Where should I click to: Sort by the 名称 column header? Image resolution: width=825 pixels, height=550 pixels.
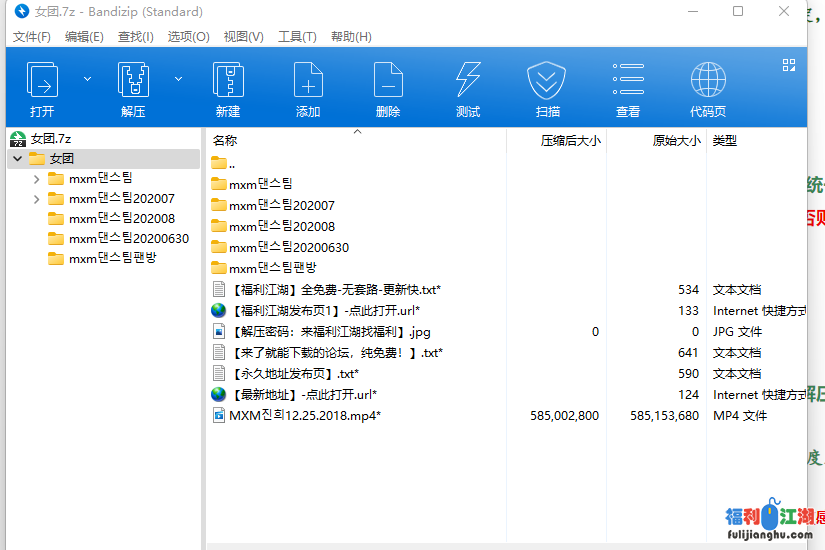point(226,141)
